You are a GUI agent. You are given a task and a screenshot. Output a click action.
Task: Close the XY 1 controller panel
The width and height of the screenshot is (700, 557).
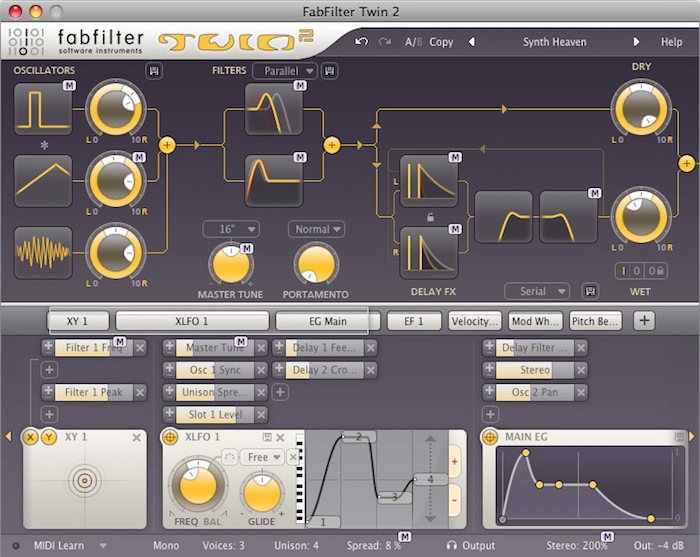[137, 437]
